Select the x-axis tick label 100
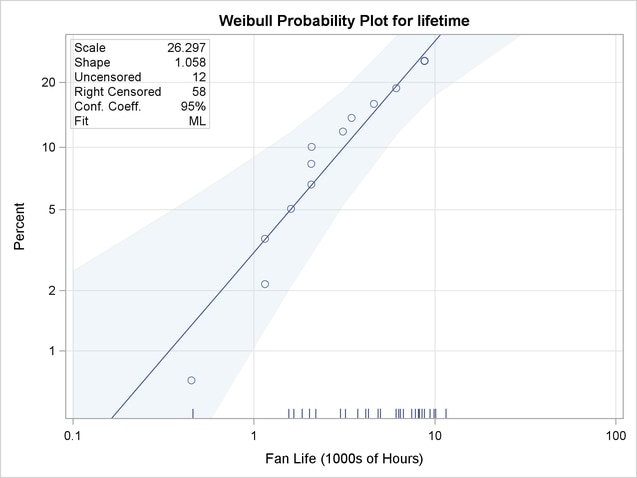This screenshot has height=478, width=637. pyautogui.click(x=615, y=436)
